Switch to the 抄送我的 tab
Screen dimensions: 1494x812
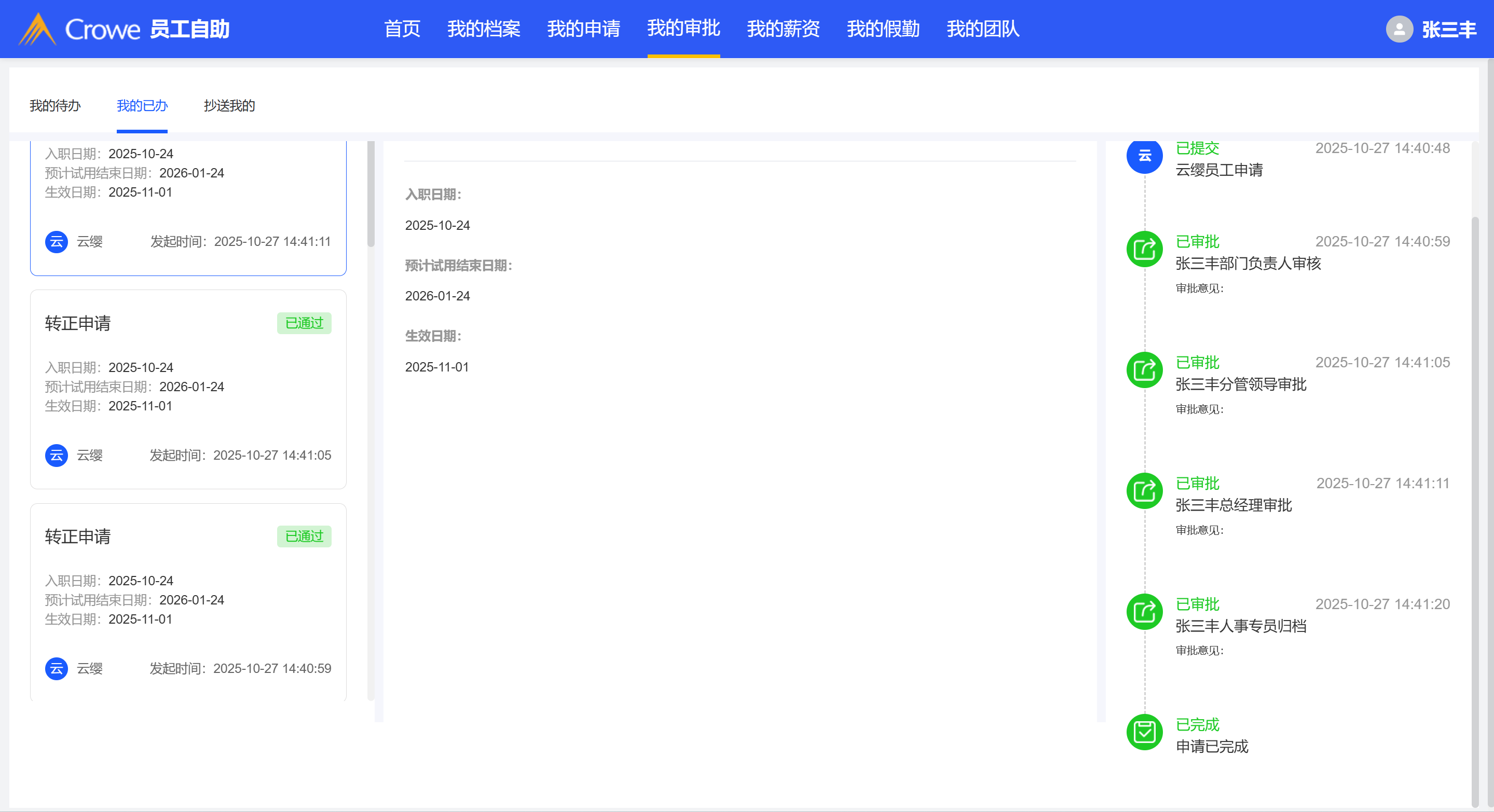229,105
